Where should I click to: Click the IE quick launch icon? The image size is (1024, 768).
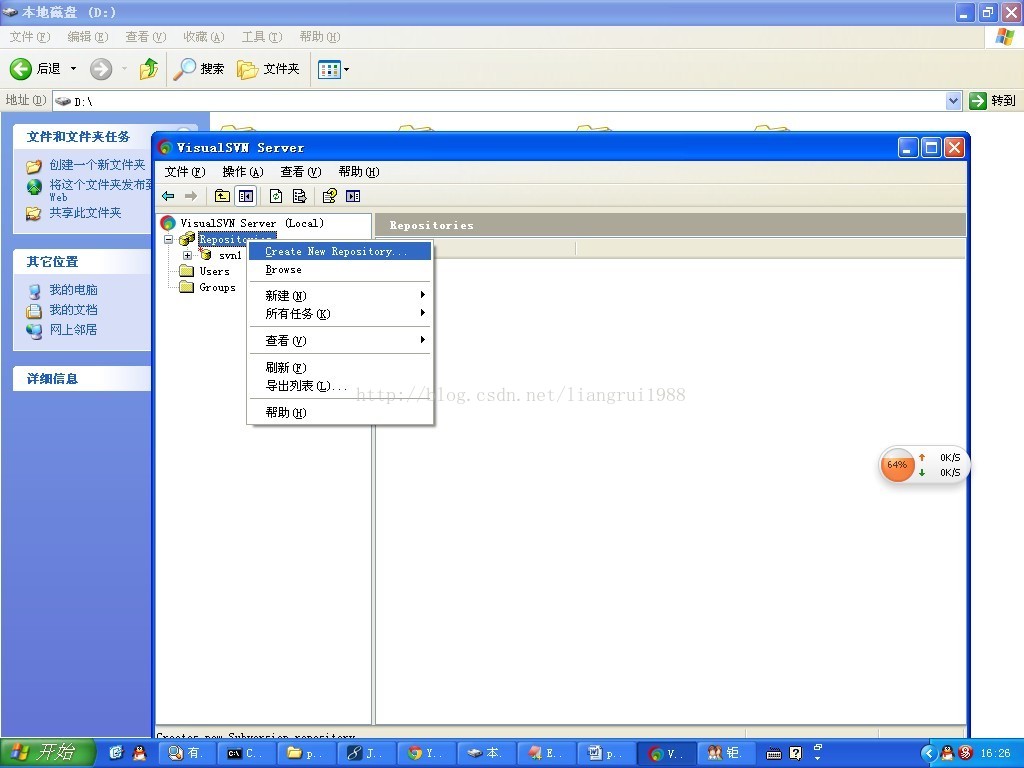tap(116, 753)
